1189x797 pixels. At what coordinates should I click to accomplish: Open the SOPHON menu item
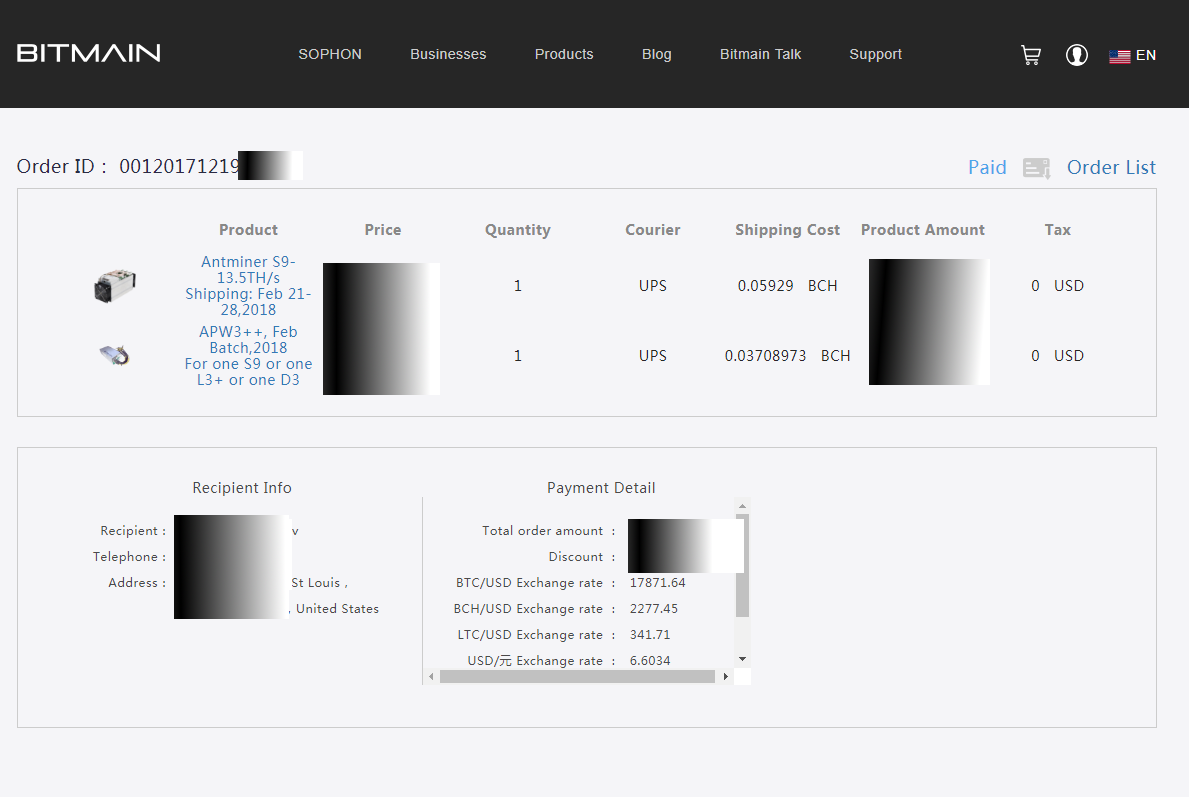(x=330, y=54)
